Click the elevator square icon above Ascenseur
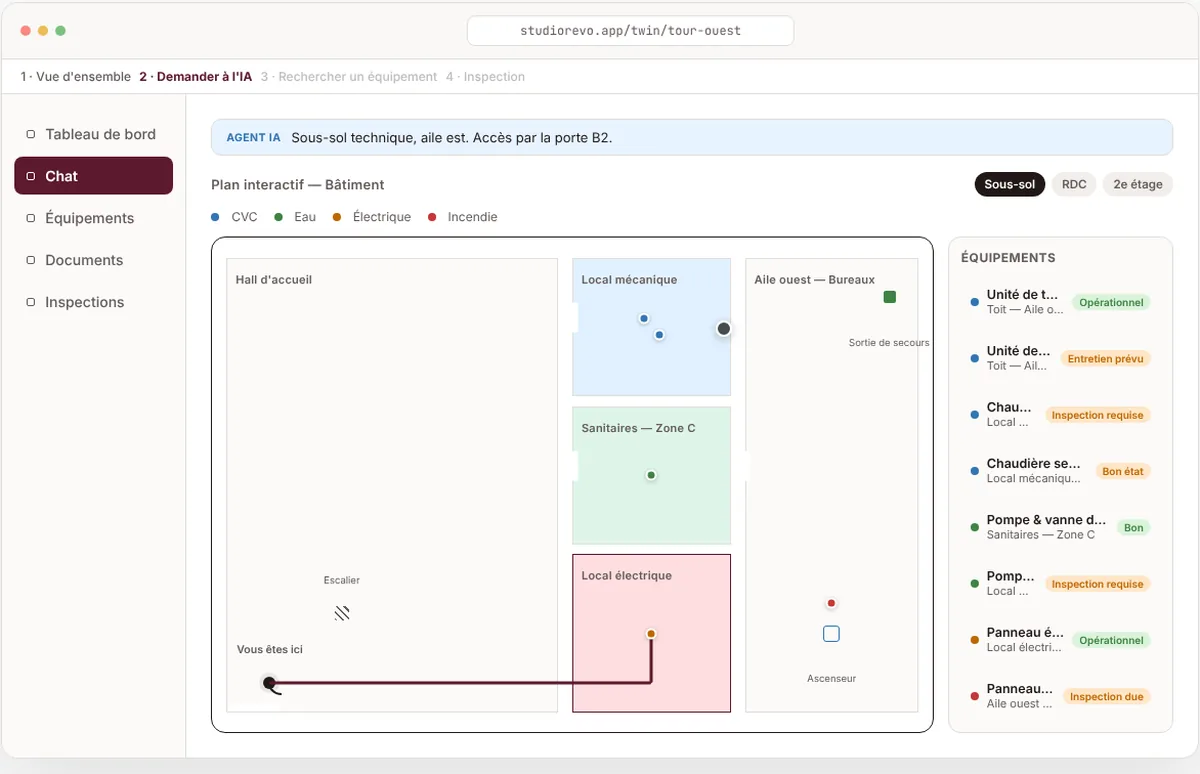 click(831, 634)
